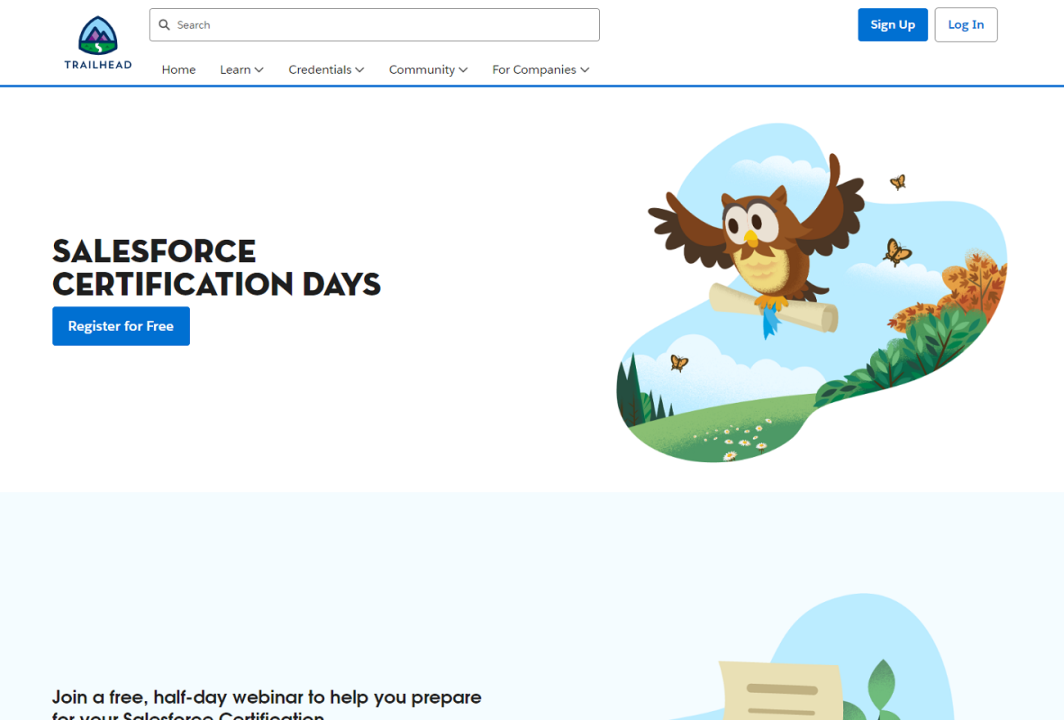This screenshot has height=720, width=1064.
Task: Click the Register for Free button
Action: pos(120,325)
